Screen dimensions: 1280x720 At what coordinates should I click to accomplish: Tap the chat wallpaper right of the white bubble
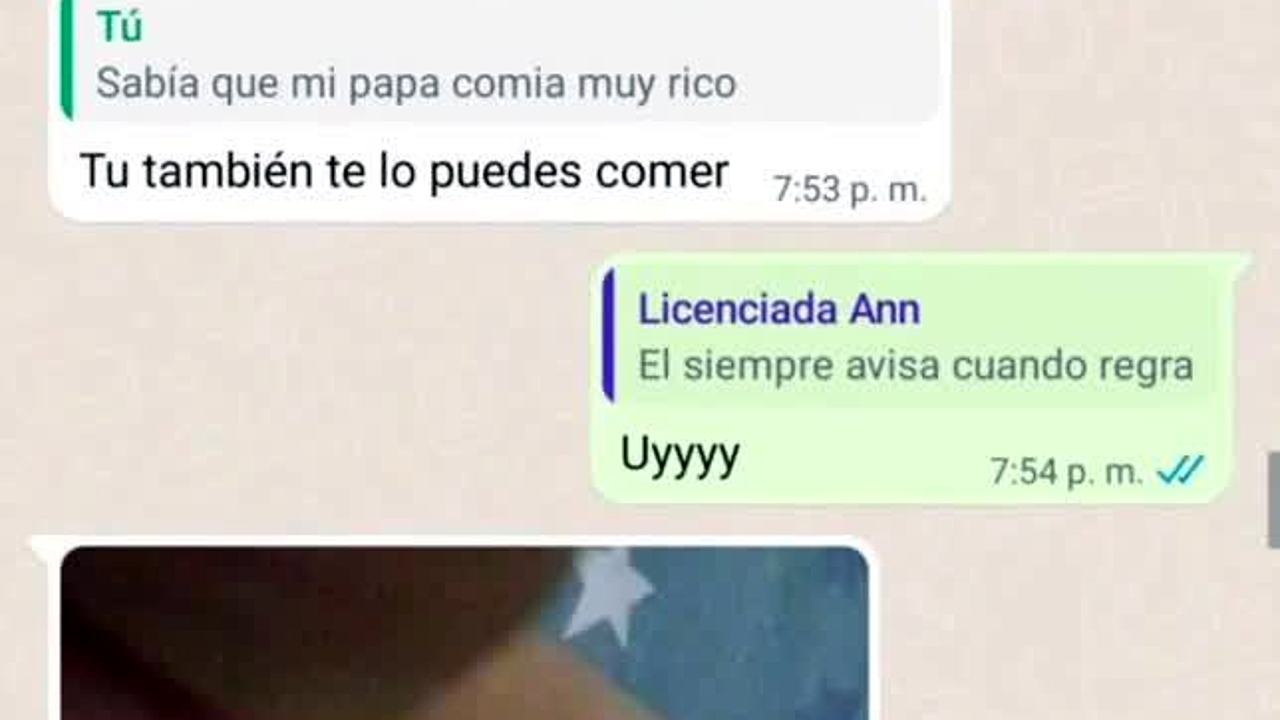[x=1100, y=120]
